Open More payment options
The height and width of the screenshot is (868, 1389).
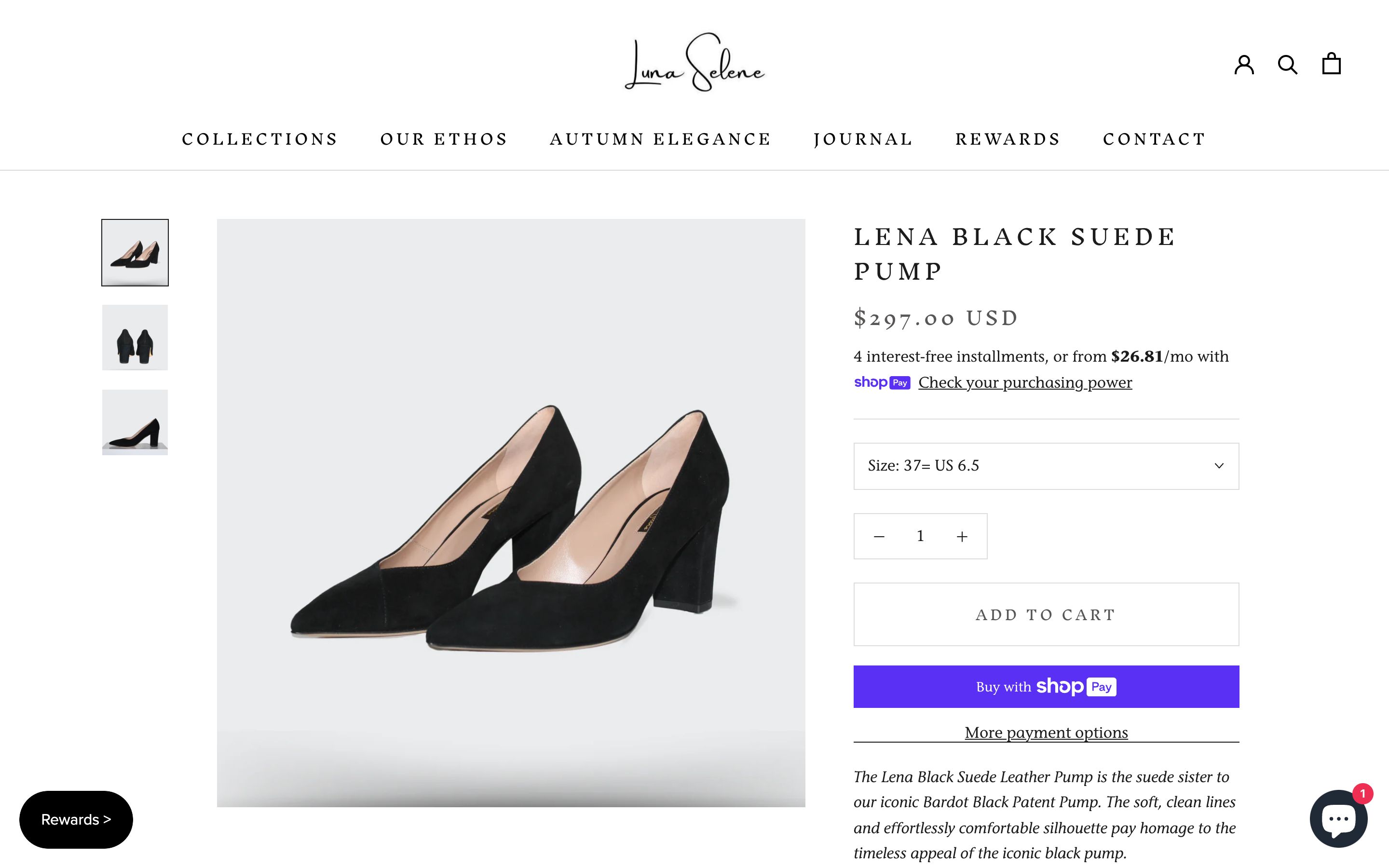(1046, 732)
